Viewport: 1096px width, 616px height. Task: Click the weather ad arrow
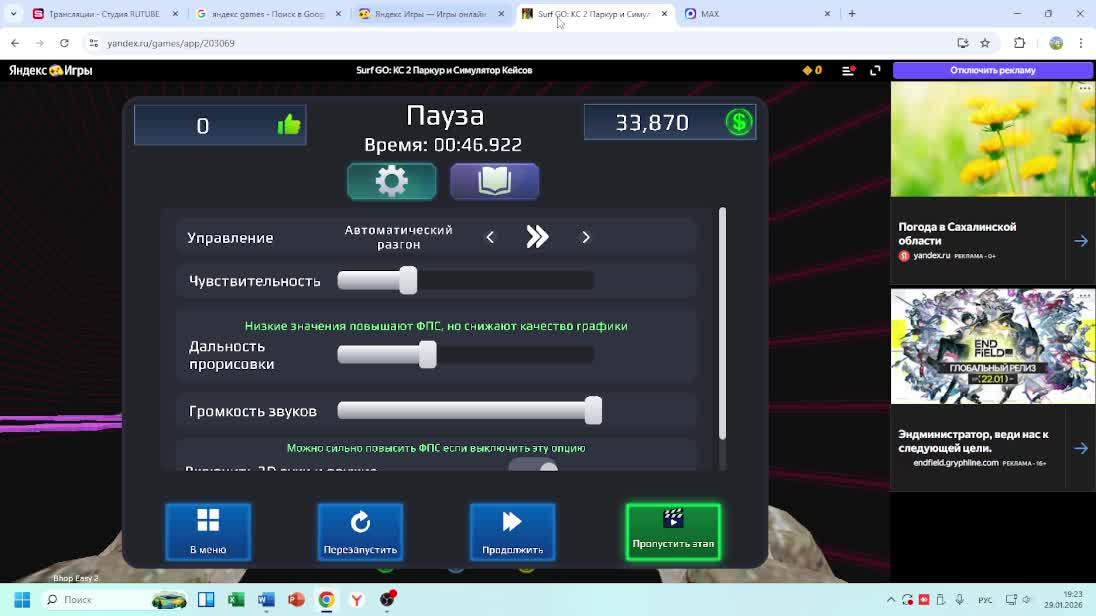pyautogui.click(x=1081, y=241)
